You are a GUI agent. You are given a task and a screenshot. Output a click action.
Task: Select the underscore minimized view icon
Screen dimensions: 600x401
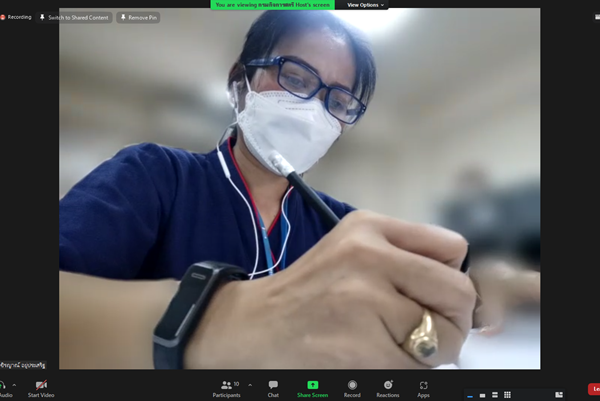[x=470, y=395]
